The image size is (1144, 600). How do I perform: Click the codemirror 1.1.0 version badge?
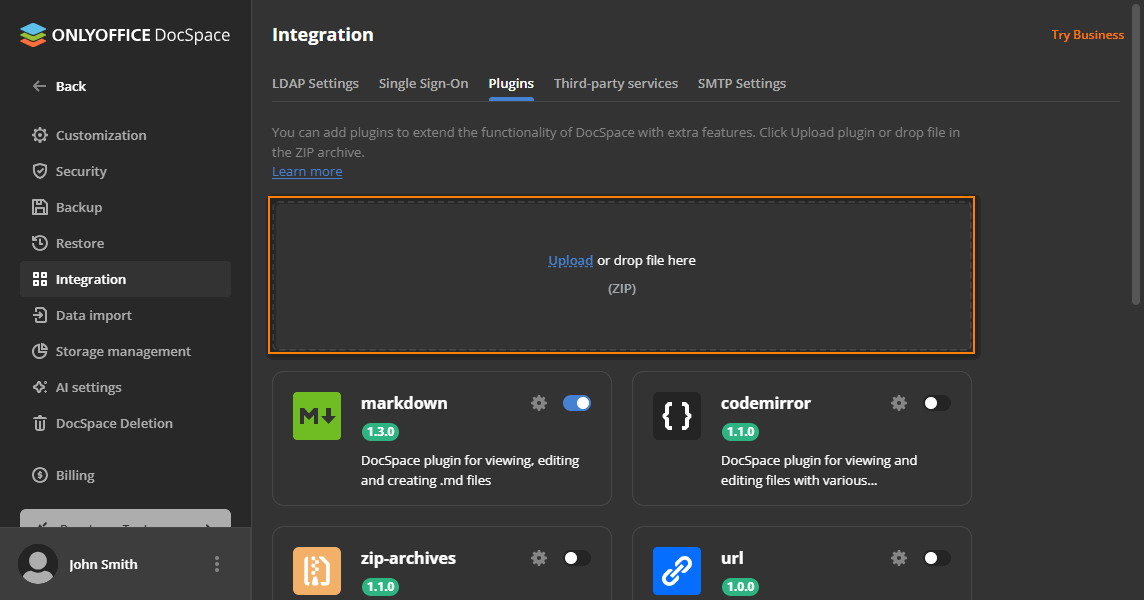(x=740, y=431)
